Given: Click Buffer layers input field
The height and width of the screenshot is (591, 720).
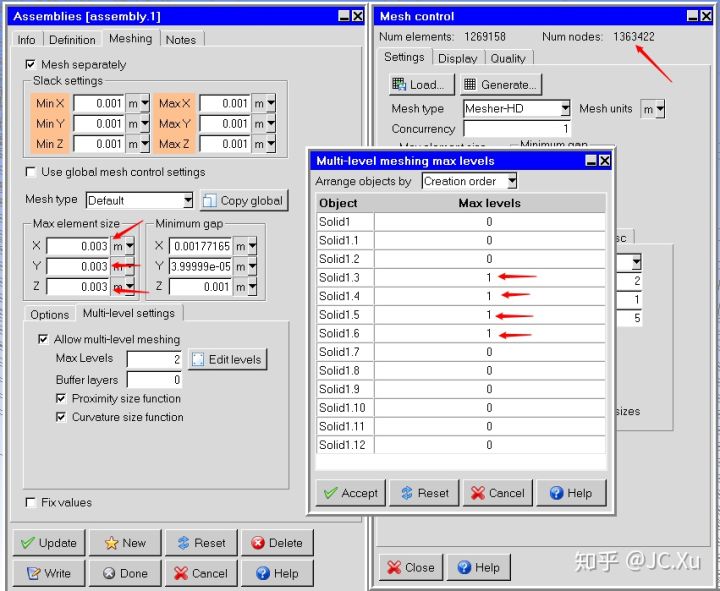Looking at the screenshot, I should tap(154, 380).
